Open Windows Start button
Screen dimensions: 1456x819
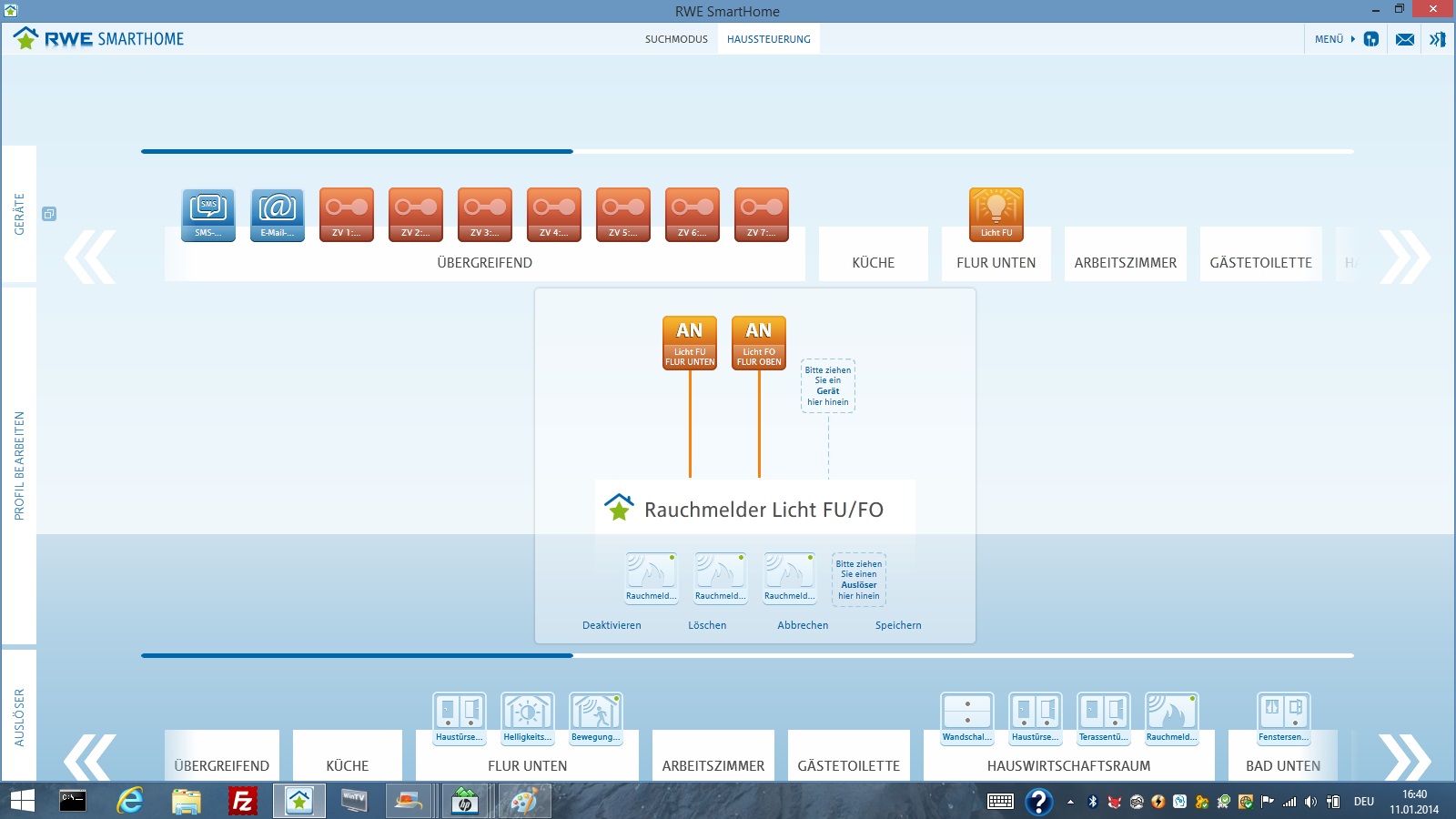click(23, 801)
